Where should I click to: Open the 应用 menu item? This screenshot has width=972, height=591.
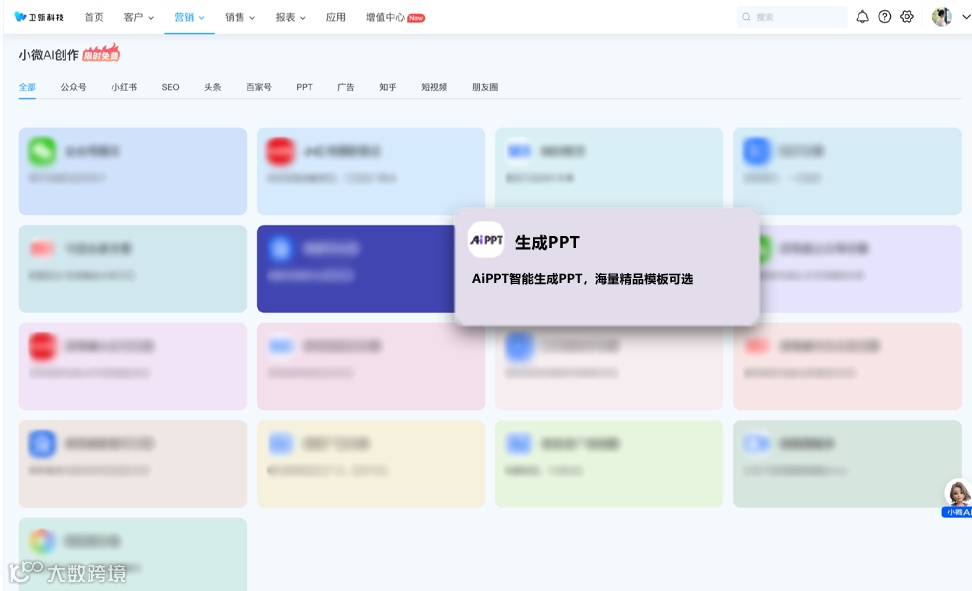coord(335,17)
